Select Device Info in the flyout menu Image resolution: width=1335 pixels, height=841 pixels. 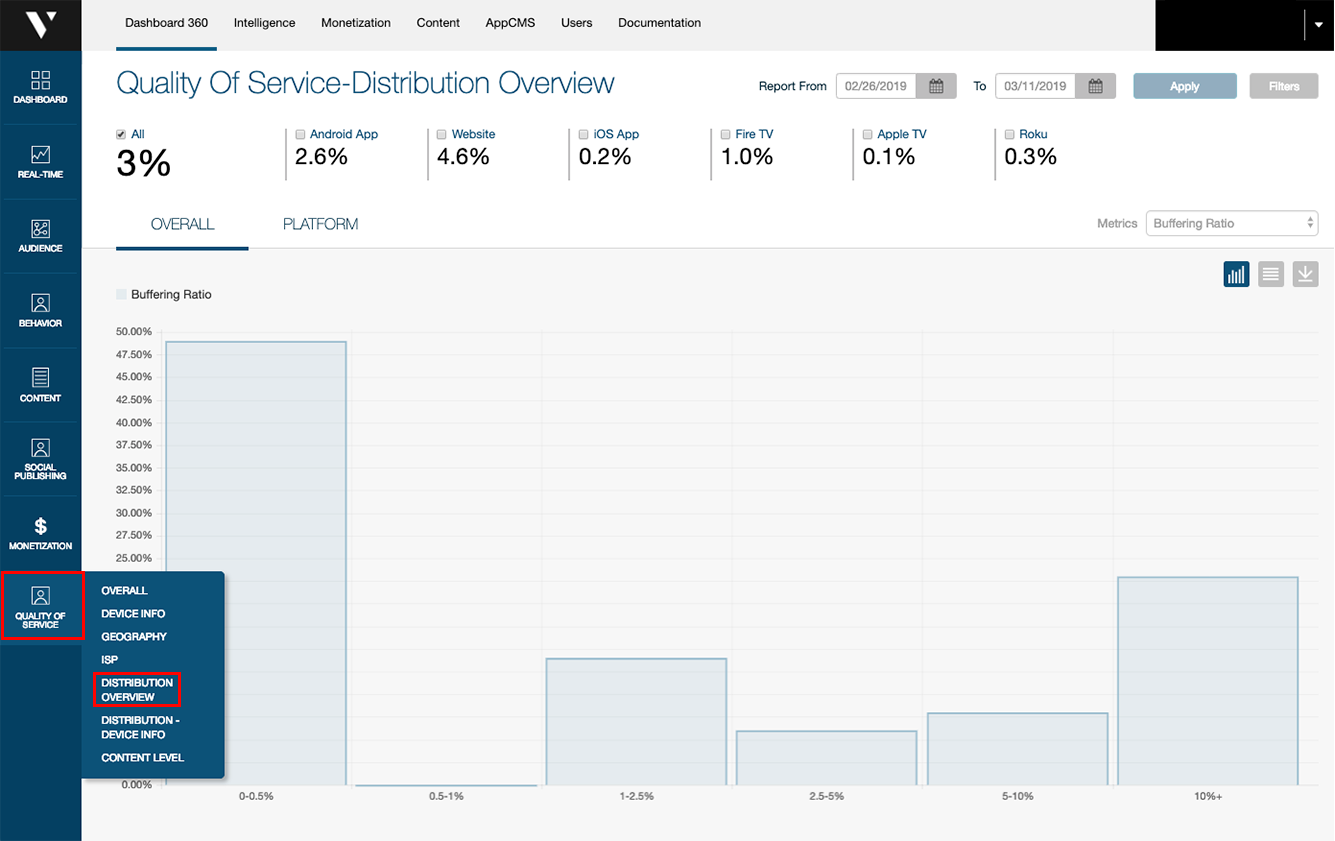coord(133,614)
